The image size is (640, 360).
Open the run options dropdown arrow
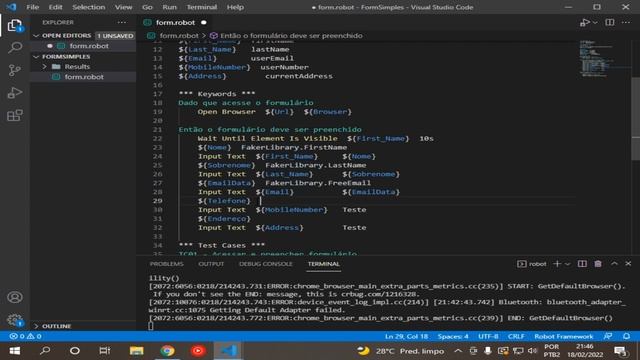tap(595, 22)
